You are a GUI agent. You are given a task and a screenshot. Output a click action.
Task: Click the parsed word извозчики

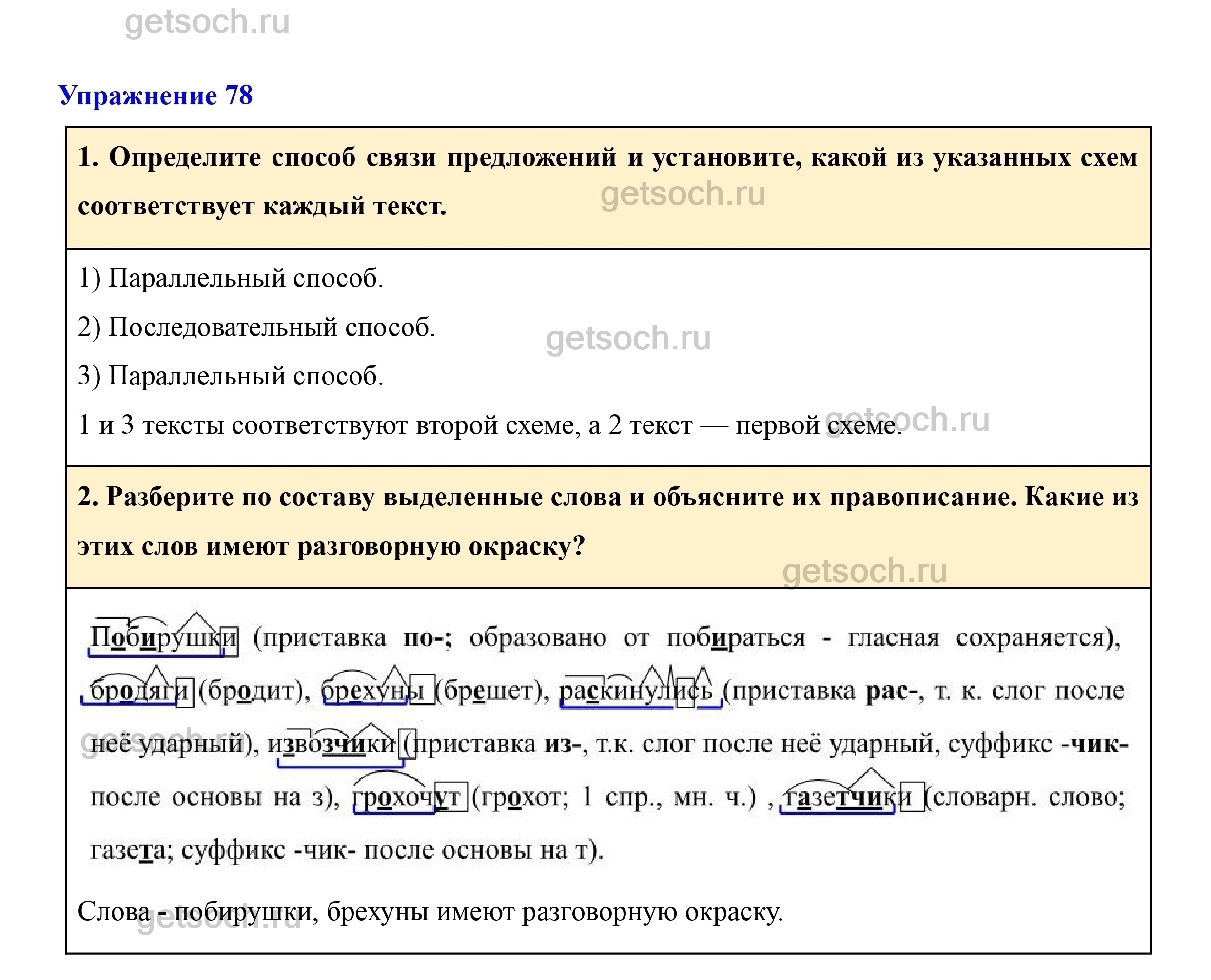coord(332,744)
